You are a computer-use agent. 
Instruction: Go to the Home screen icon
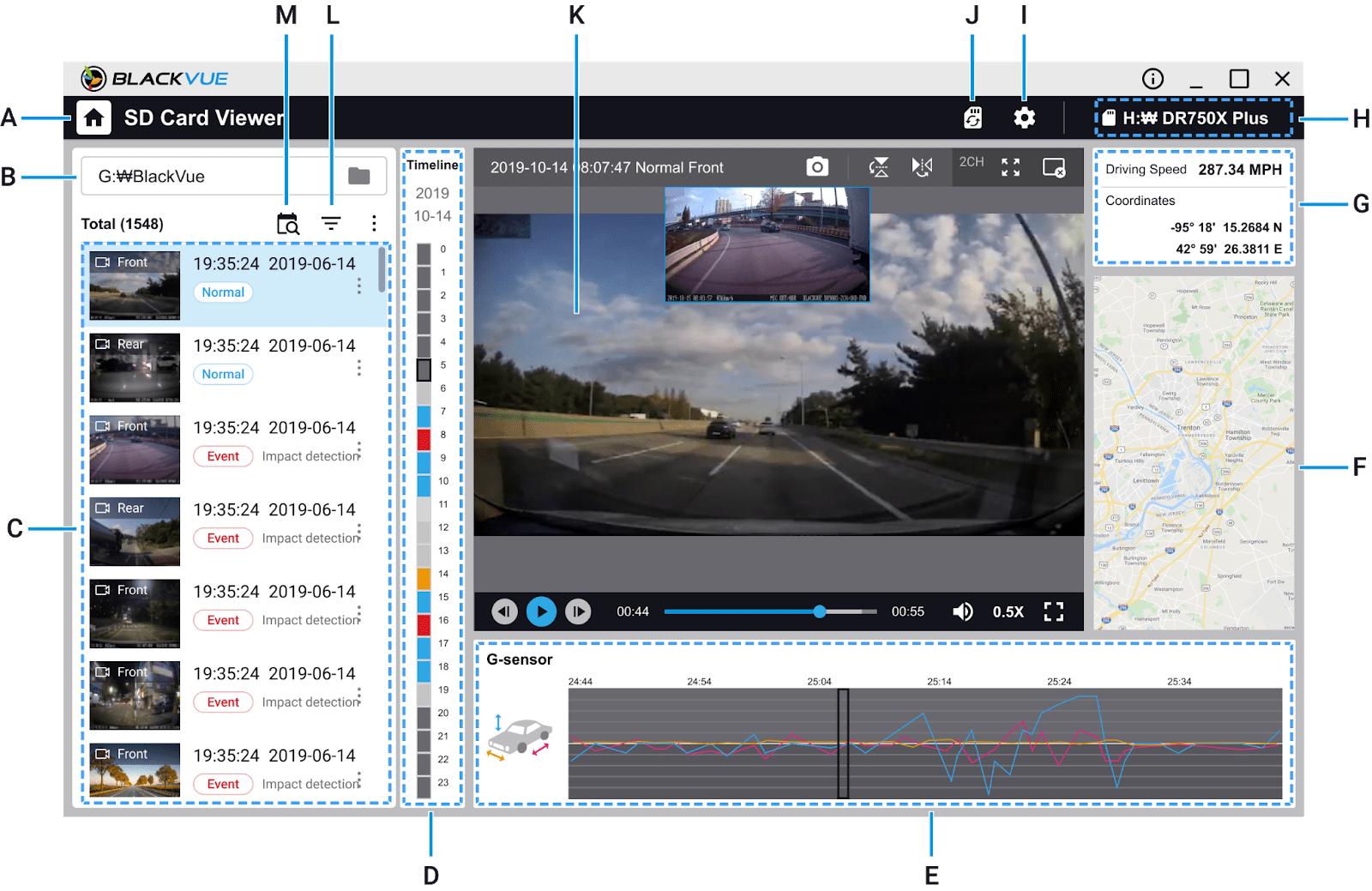click(x=93, y=117)
